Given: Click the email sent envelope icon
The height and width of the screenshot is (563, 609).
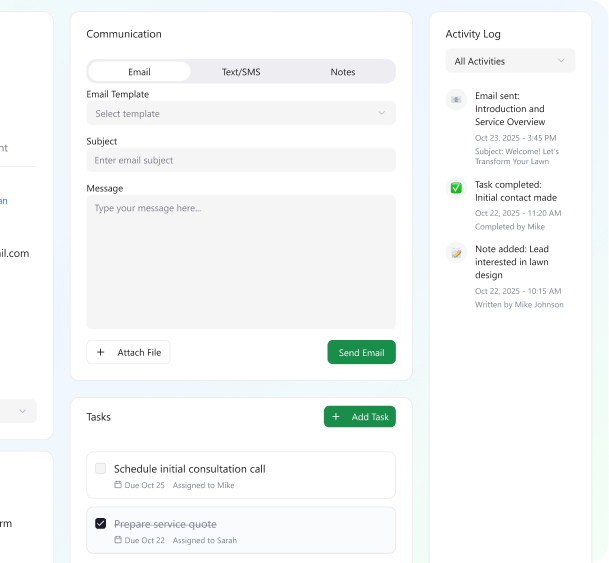Looking at the screenshot, I should coord(456,100).
